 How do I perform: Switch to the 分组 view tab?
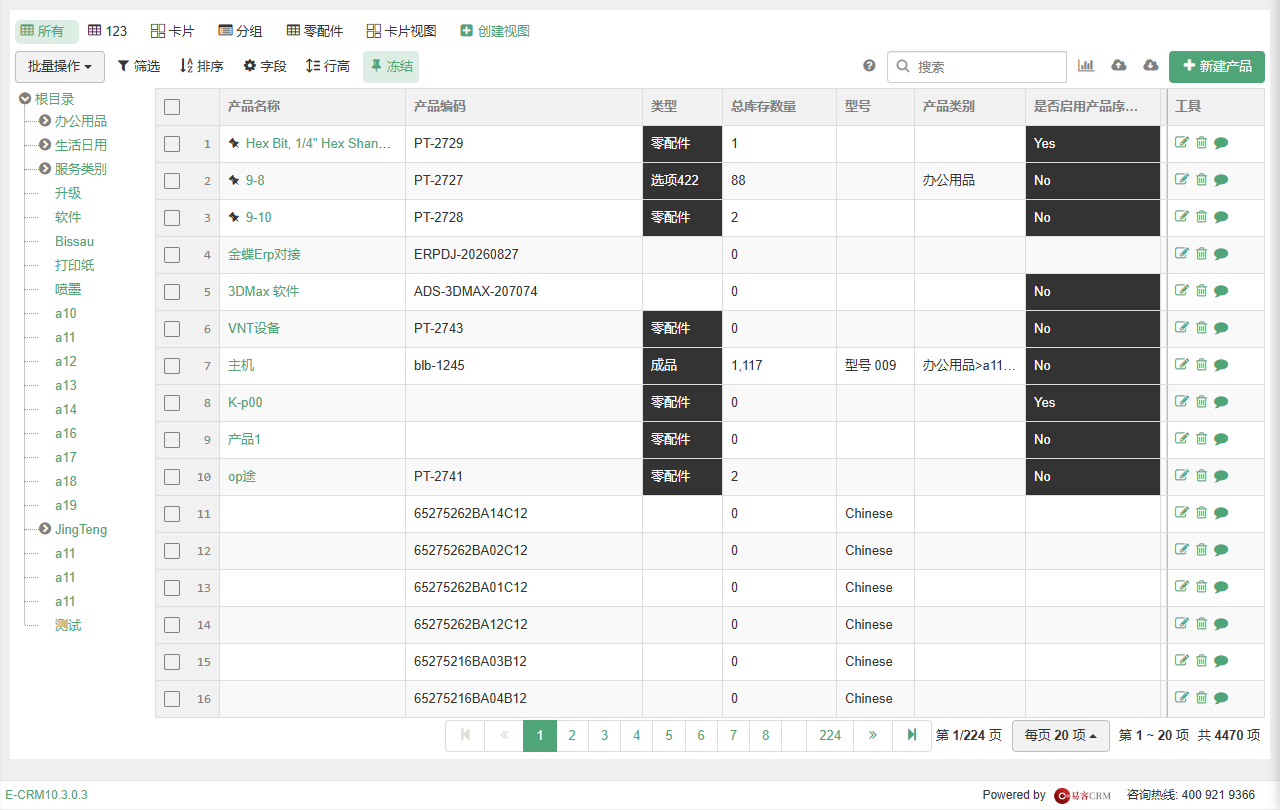pyautogui.click(x=240, y=31)
